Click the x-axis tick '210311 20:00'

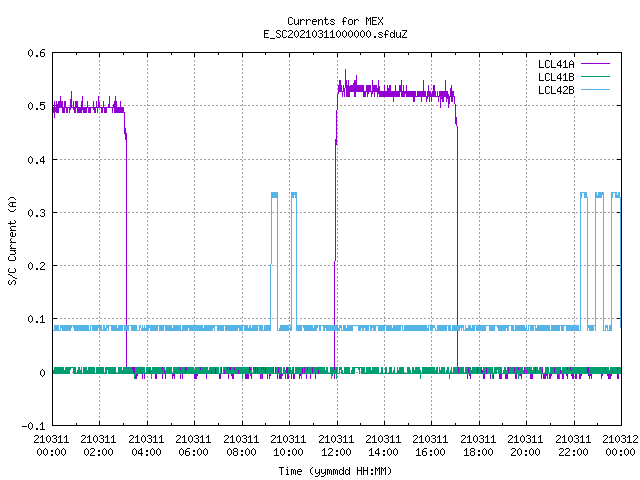pos(525,446)
